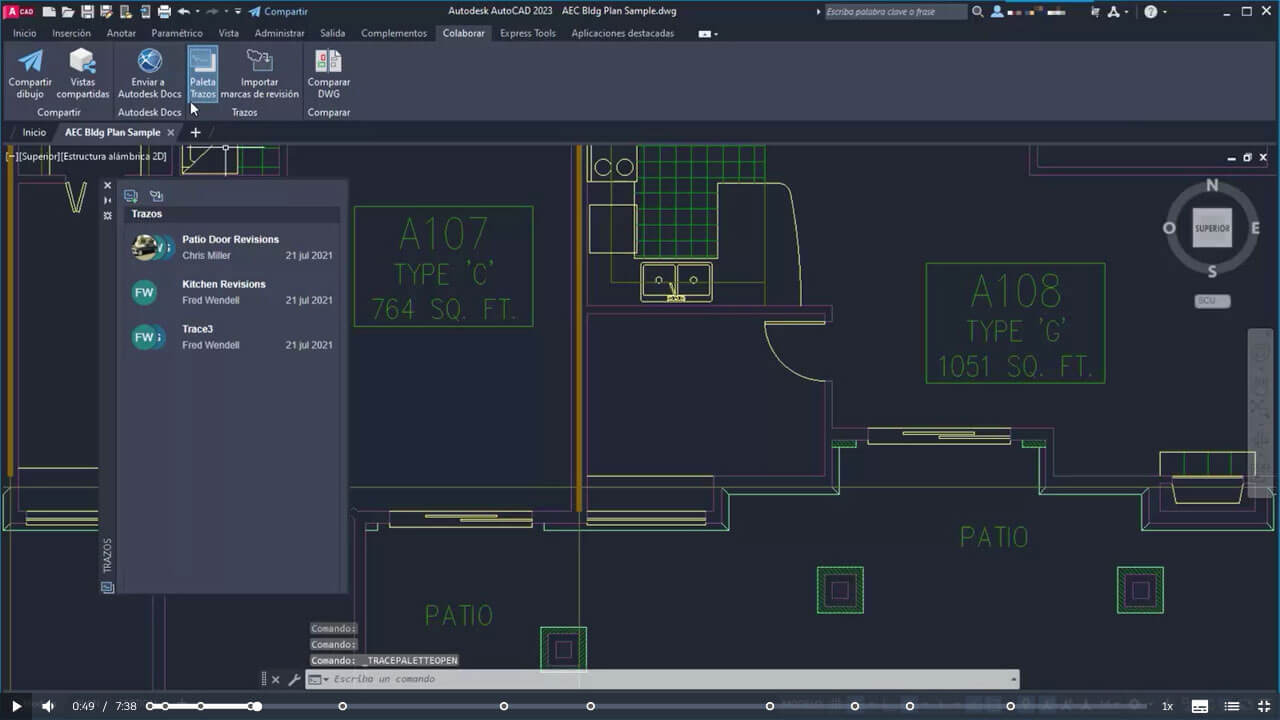Click the new trace icon in Trazos palette
Screen dimensions: 1280x720
131,196
